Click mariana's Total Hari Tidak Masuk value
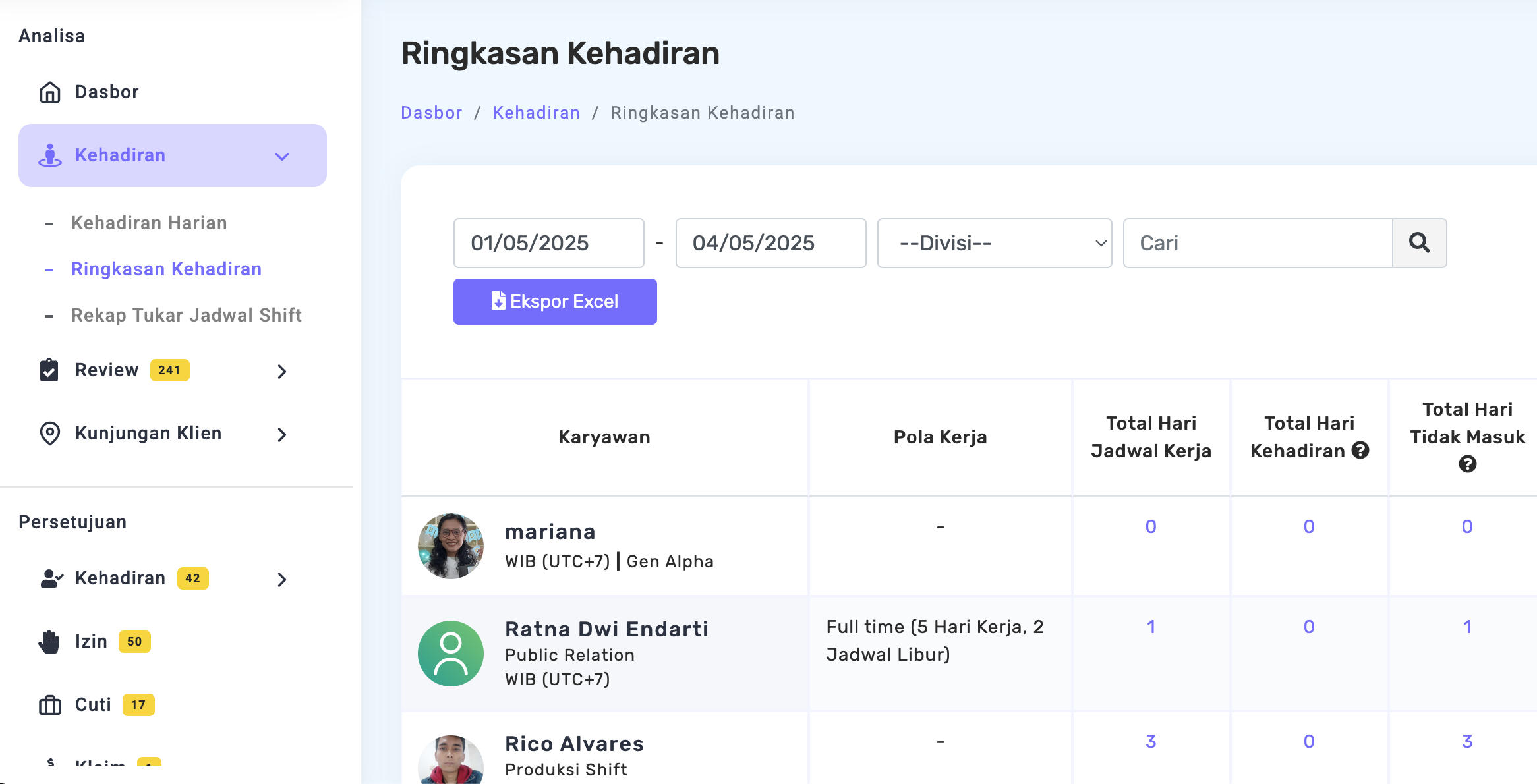The width and height of the screenshot is (1537, 784). tap(1467, 527)
